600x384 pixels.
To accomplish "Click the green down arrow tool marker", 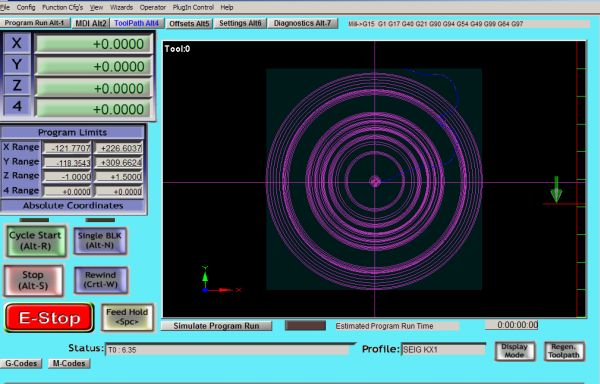I will [556, 189].
